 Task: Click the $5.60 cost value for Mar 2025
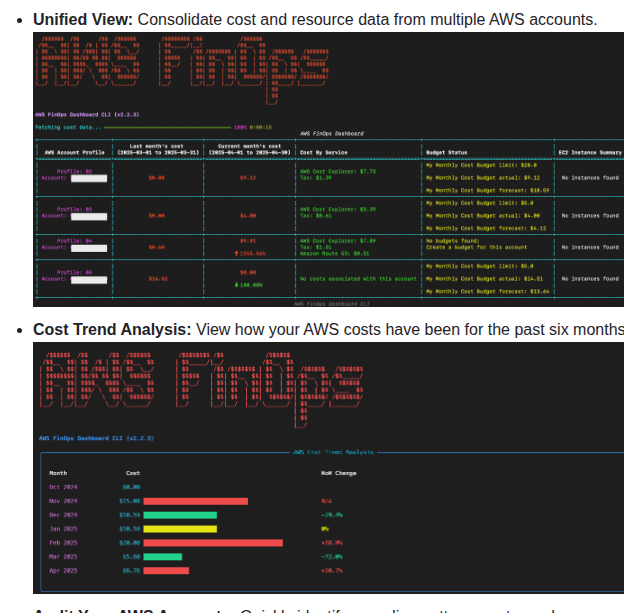(131, 557)
